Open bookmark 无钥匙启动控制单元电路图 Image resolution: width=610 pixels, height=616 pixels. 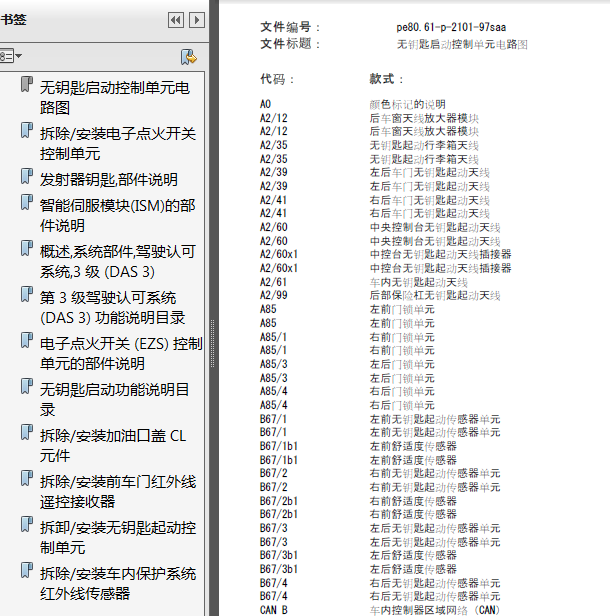tap(115, 97)
